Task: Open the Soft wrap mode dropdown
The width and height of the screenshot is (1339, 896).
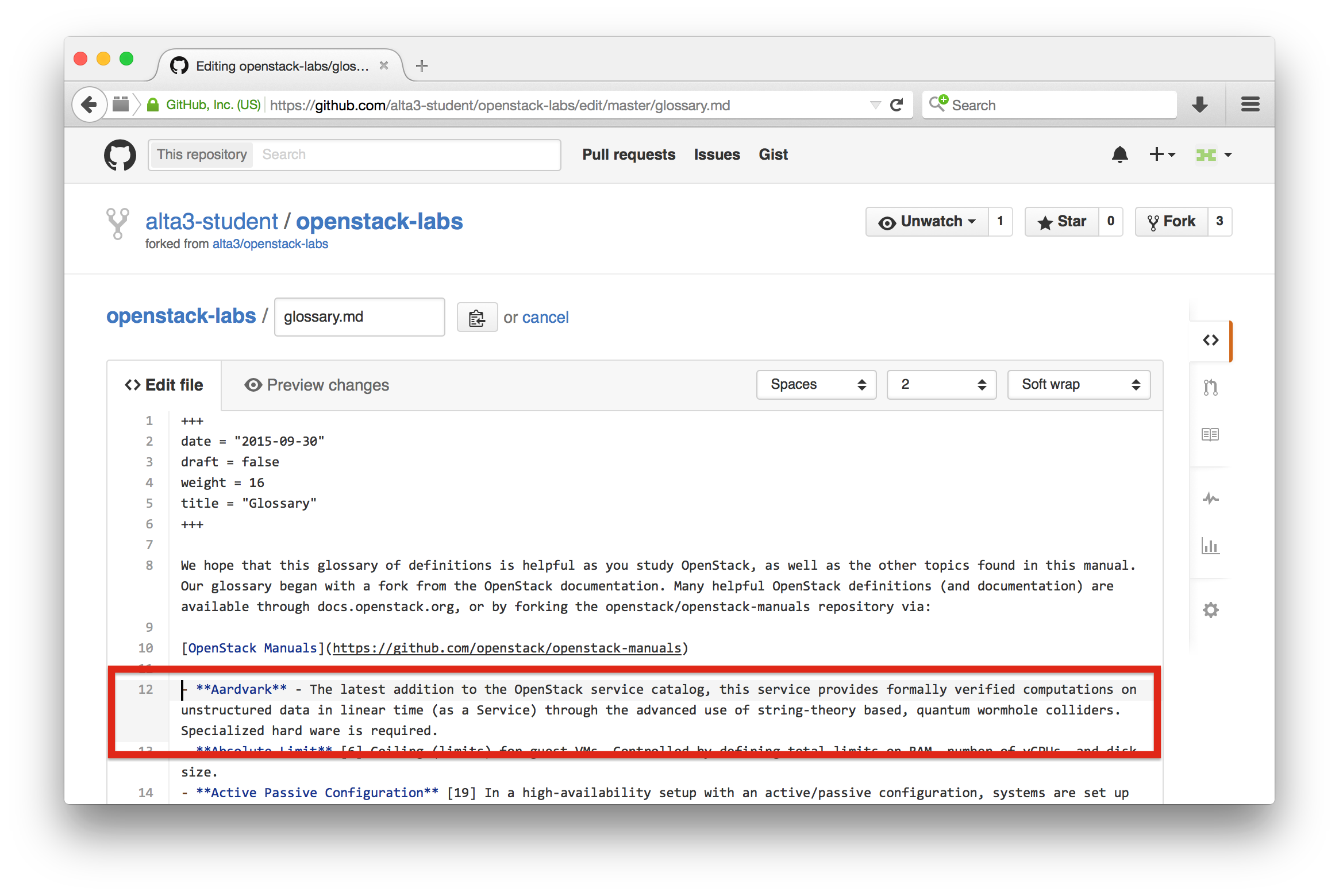Action: point(1079,385)
